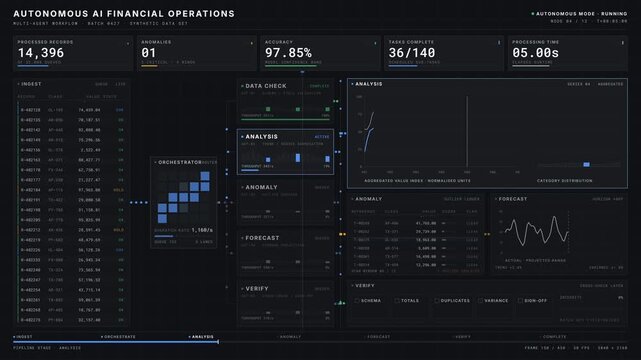Enable the Variance check

click(x=480, y=300)
